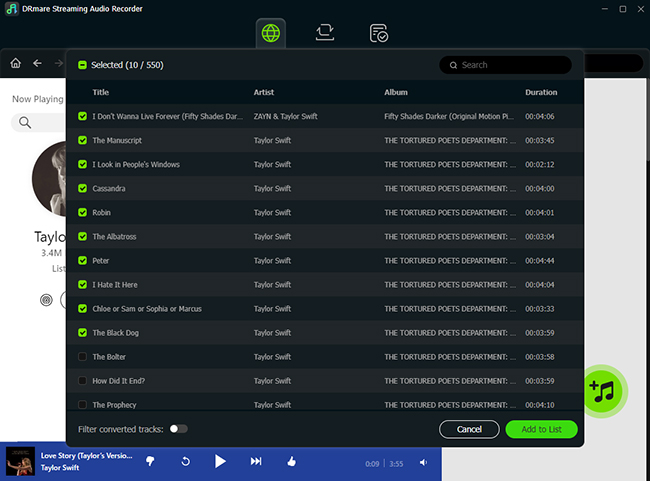This screenshot has width=650, height=481.
Task: Click Taylor Swift artist in player bar
Action: click(x=60, y=468)
